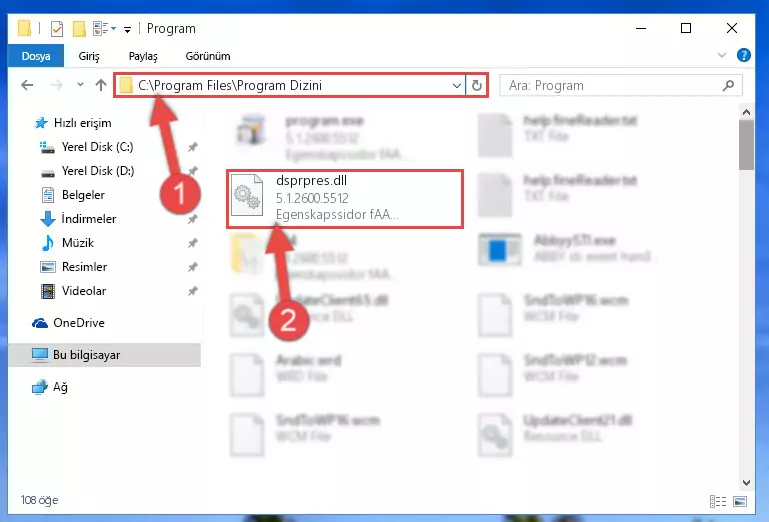Switch to the Paylaş ribbon tab

coord(143,56)
